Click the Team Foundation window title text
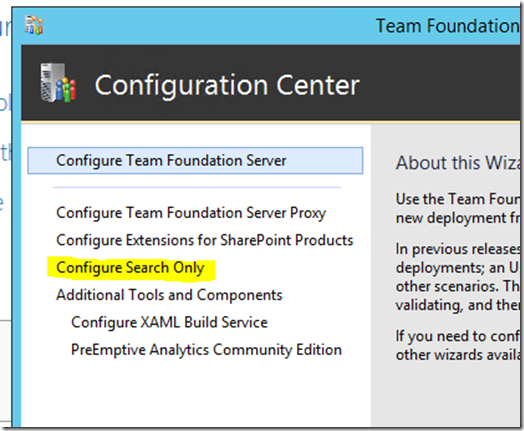The image size is (524, 431). (x=447, y=26)
